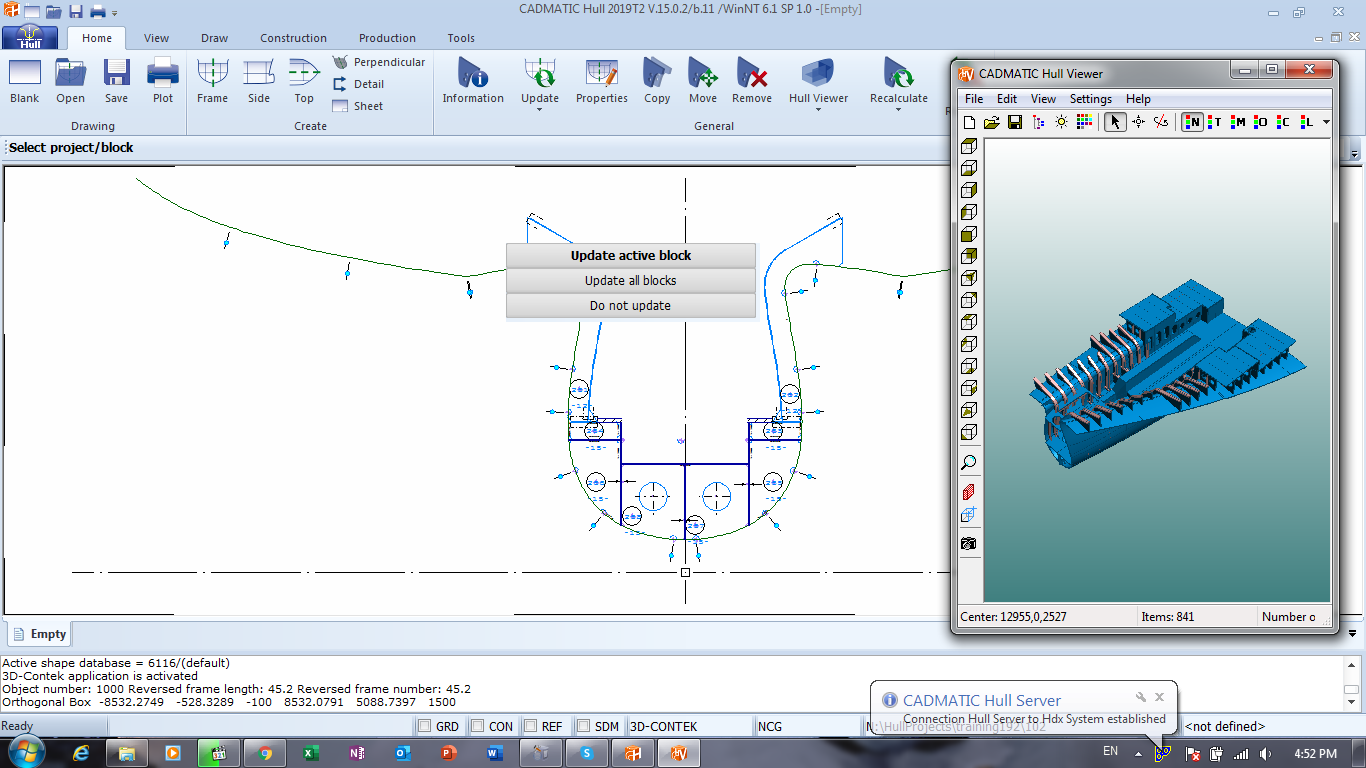
Task: Click the color palette icon in Hull Viewer toolbar
Action: (x=1083, y=122)
